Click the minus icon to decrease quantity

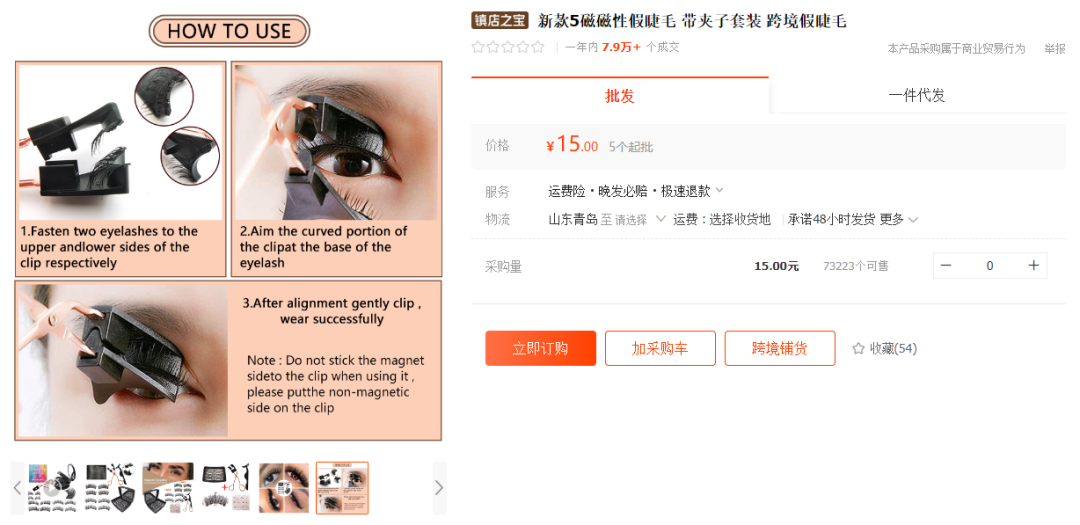point(946,265)
